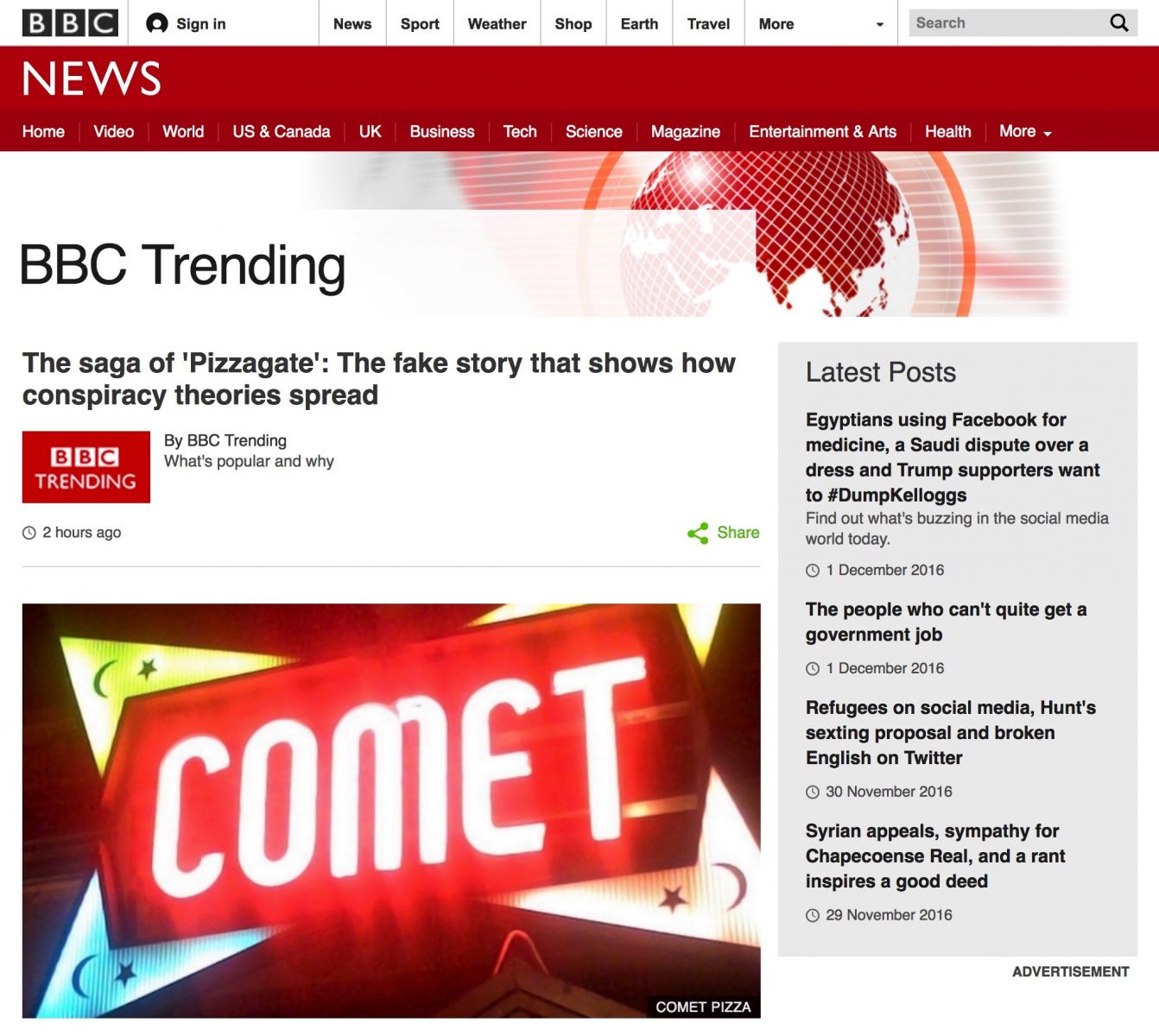Read 'The people who can't quite get a government job'
The width and height of the screenshot is (1159, 1036).
pyautogui.click(x=946, y=622)
